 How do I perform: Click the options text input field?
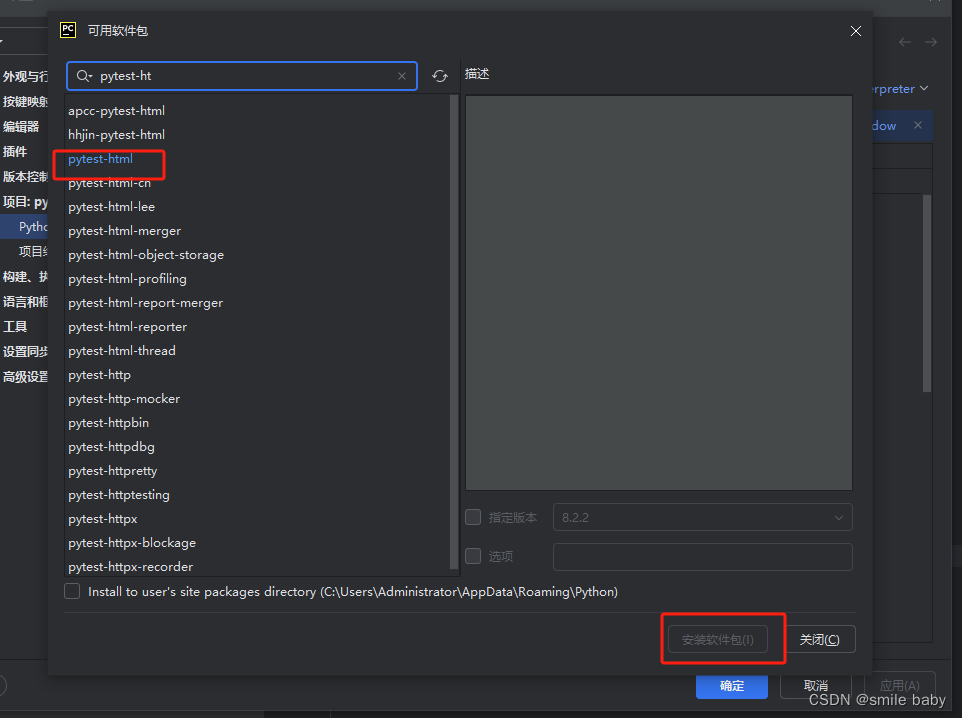[702, 557]
